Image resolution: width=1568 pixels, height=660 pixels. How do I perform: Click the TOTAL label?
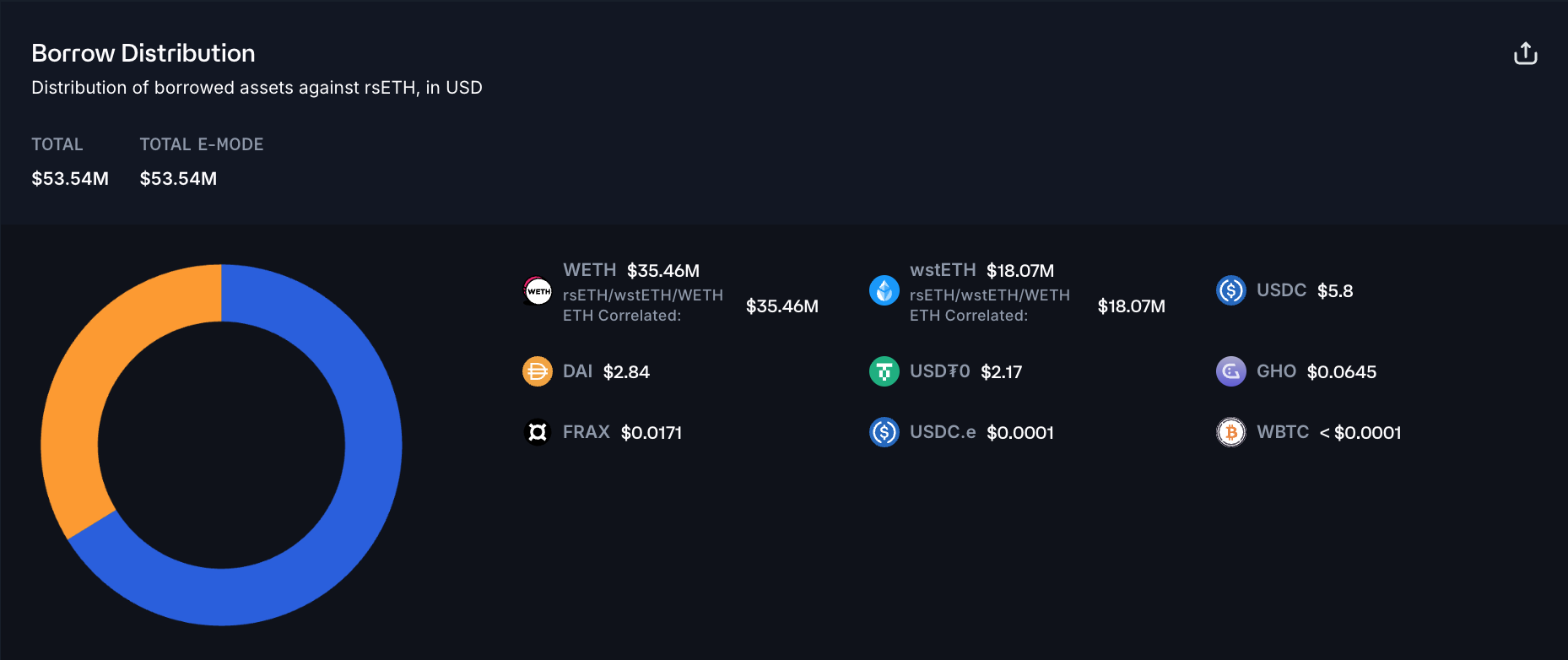(57, 144)
